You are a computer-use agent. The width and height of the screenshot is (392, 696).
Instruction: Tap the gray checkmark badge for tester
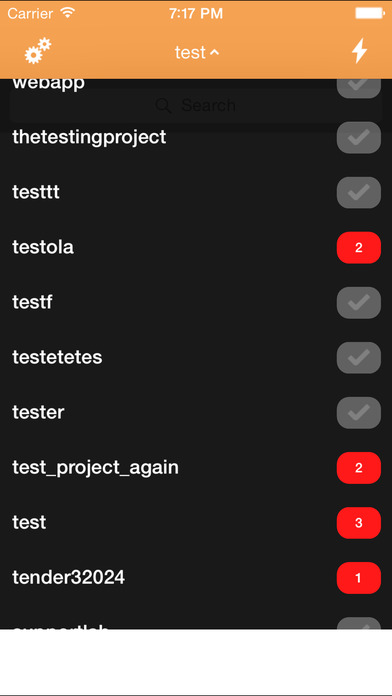tap(359, 413)
